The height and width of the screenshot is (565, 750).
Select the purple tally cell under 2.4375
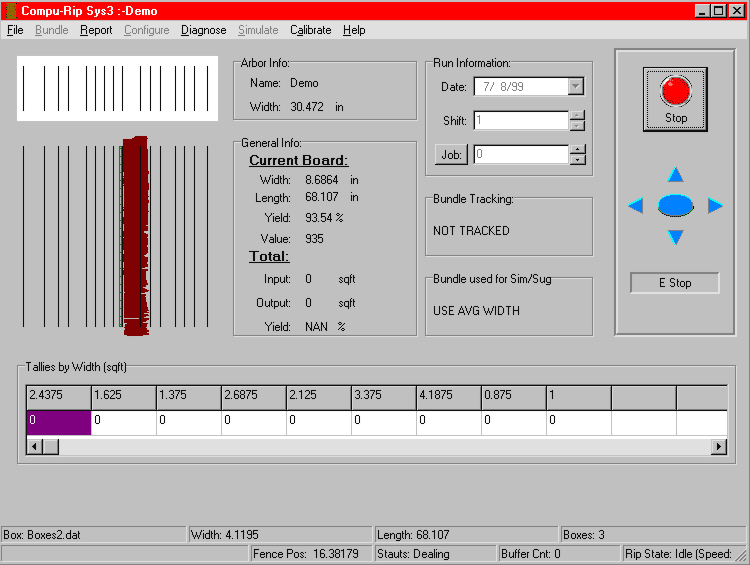pyautogui.click(x=58, y=422)
